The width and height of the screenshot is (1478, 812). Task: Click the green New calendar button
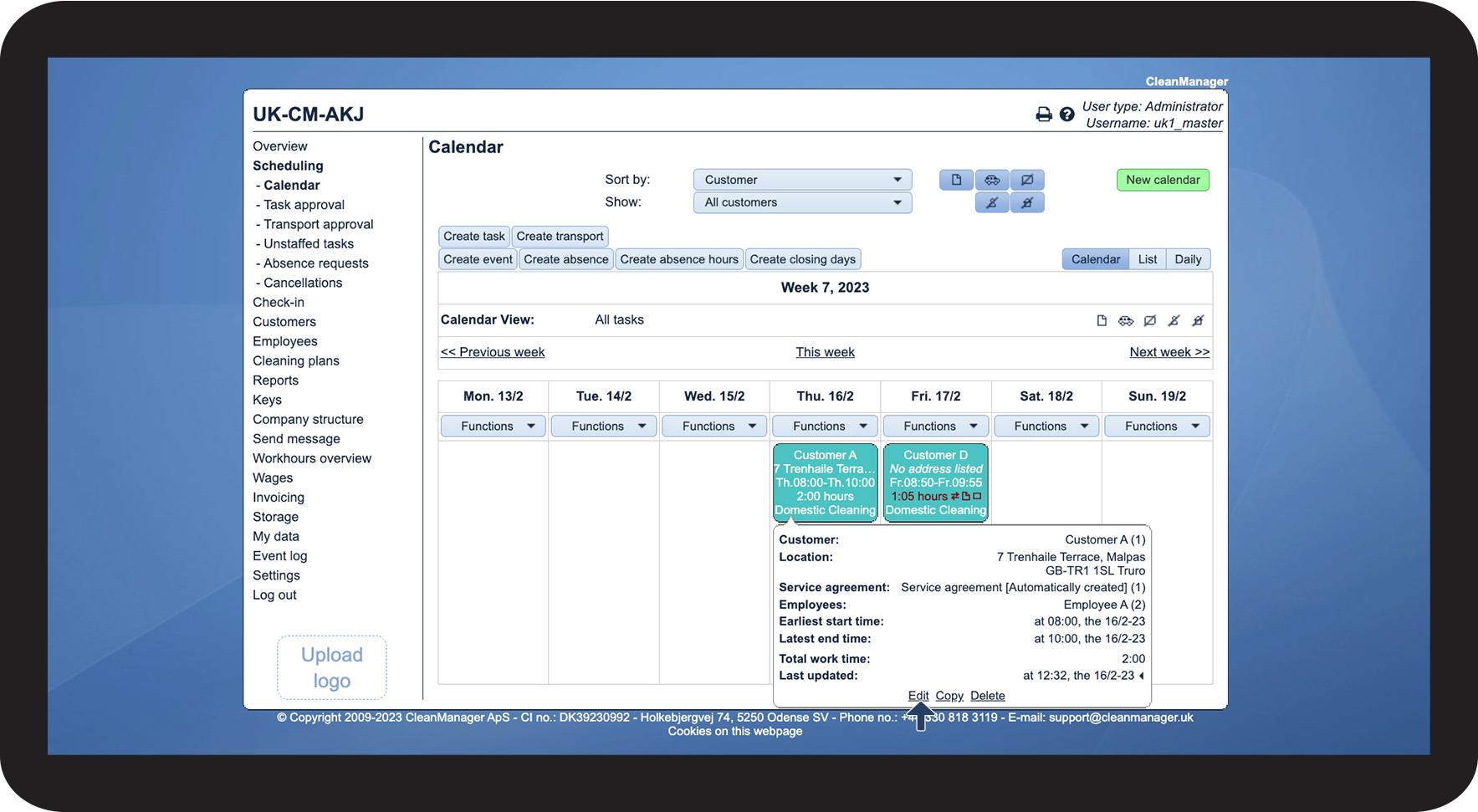point(1162,180)
